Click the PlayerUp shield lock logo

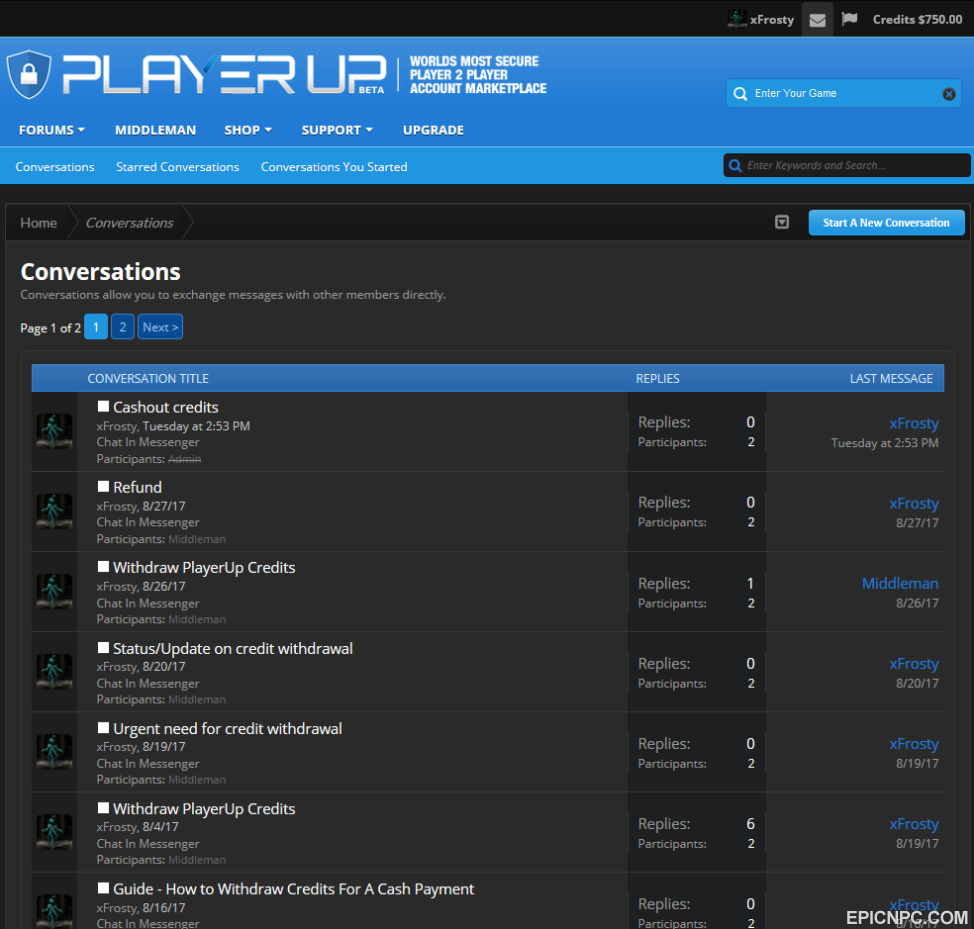[x=29, y=75]
